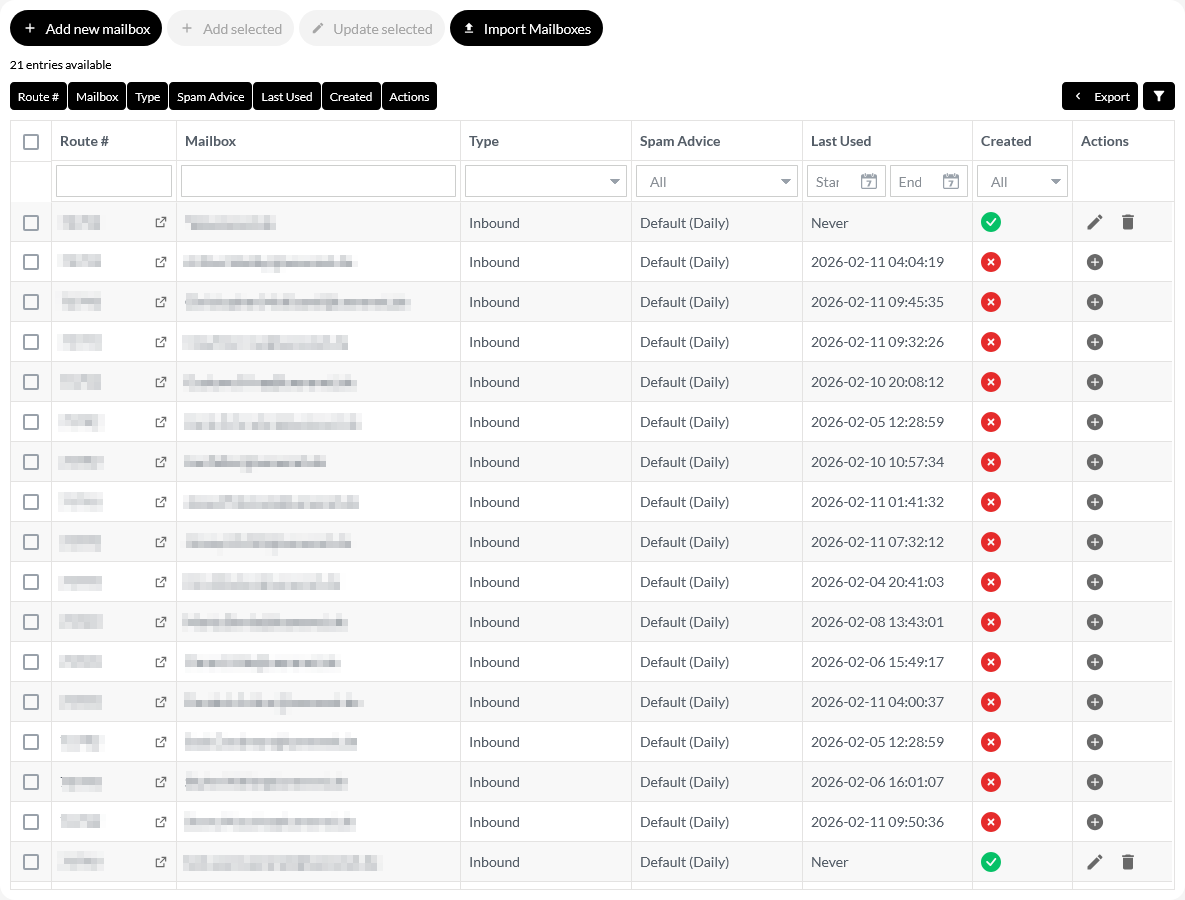Click Last Used start date calendar icon
This screenshot has width=1185, height=900.
coord(869,182)
